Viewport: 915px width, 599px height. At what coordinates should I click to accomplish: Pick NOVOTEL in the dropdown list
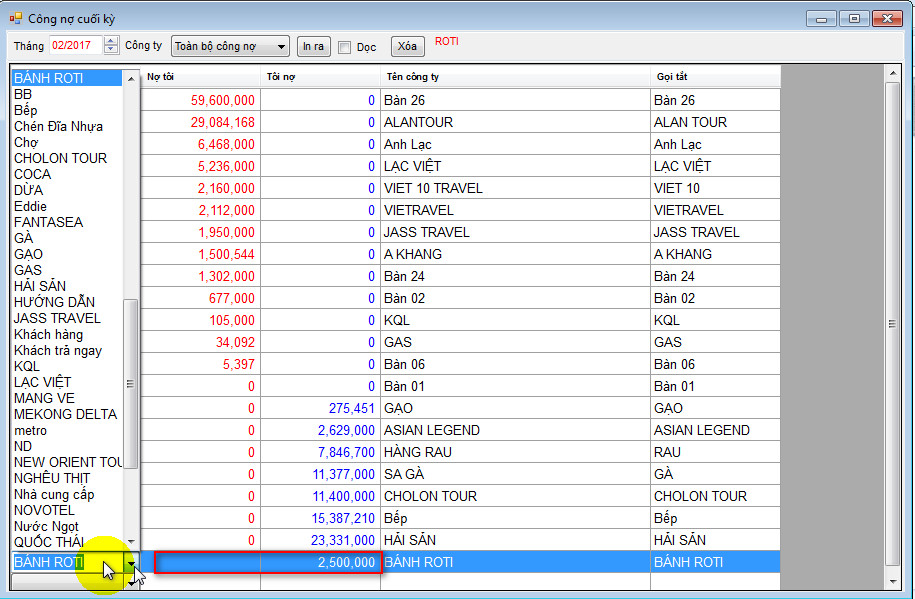pyautogui.click(x=67, y=510)
